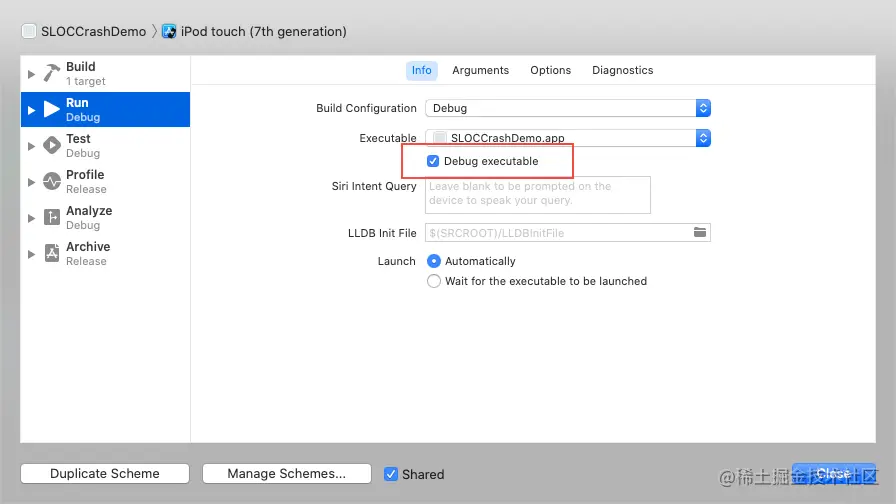Click iPod touch (7th generation) destination text
Image resolution: width=896 pixels, height=504 pixels.
coord(263,31)
